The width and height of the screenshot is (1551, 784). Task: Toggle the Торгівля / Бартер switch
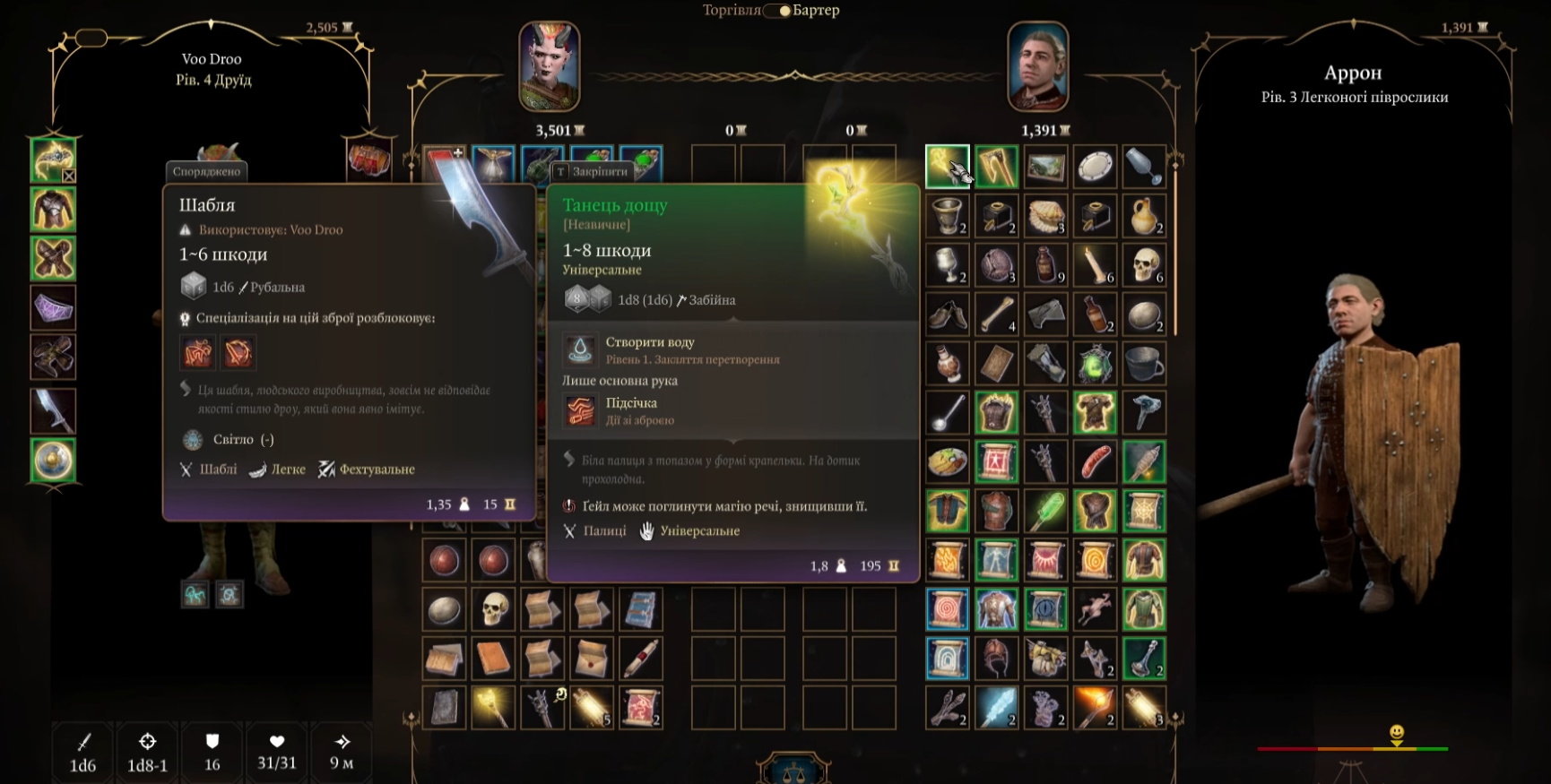[x=776, y=11]
